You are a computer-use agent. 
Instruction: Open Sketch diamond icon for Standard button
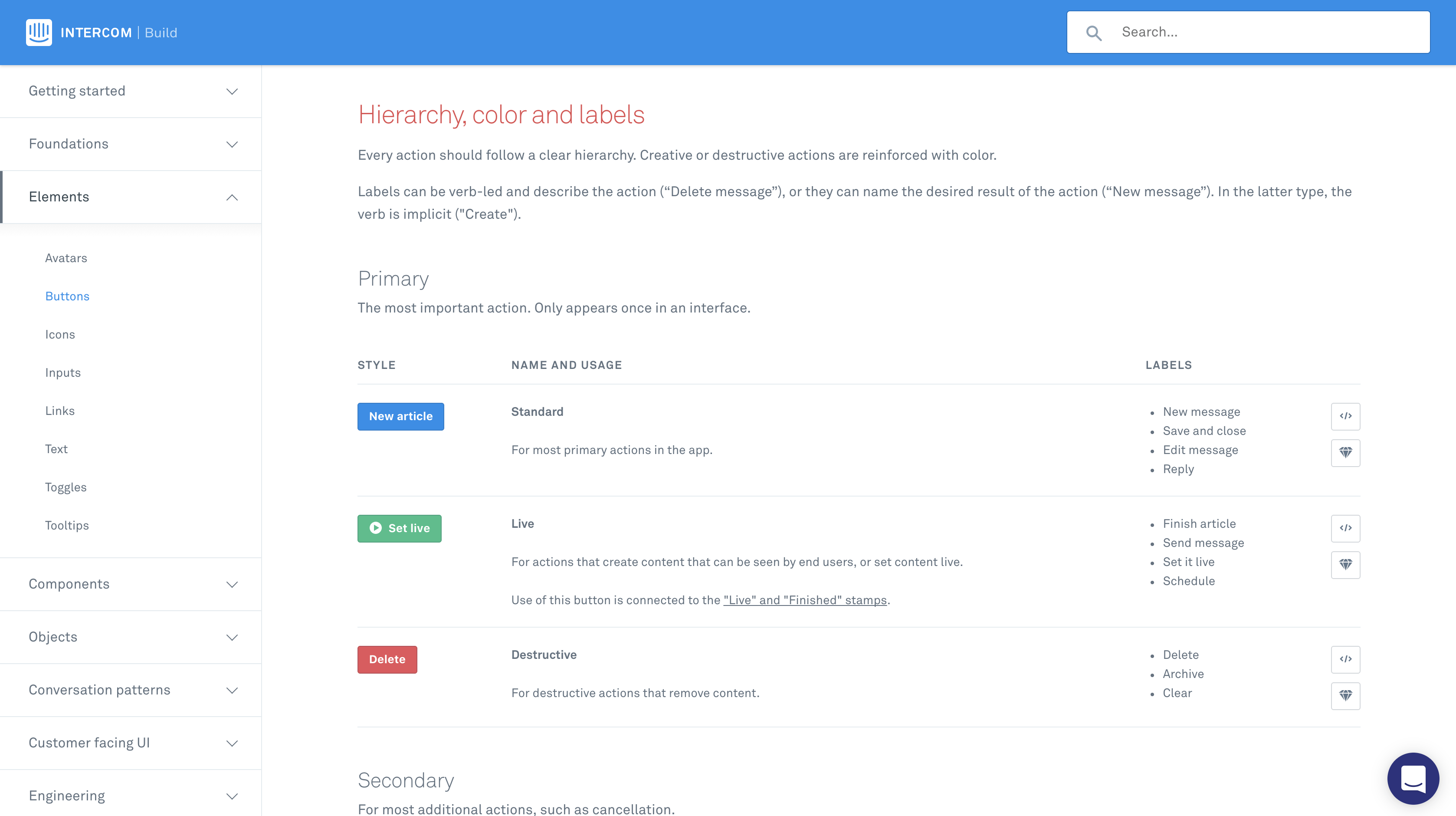coord(1345,452)
